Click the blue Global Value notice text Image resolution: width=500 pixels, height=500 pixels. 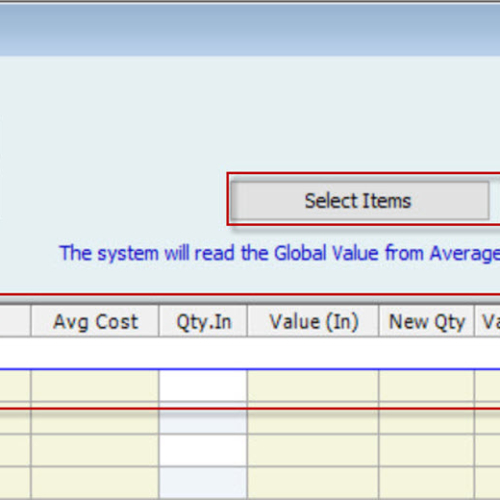coord(279,253)
